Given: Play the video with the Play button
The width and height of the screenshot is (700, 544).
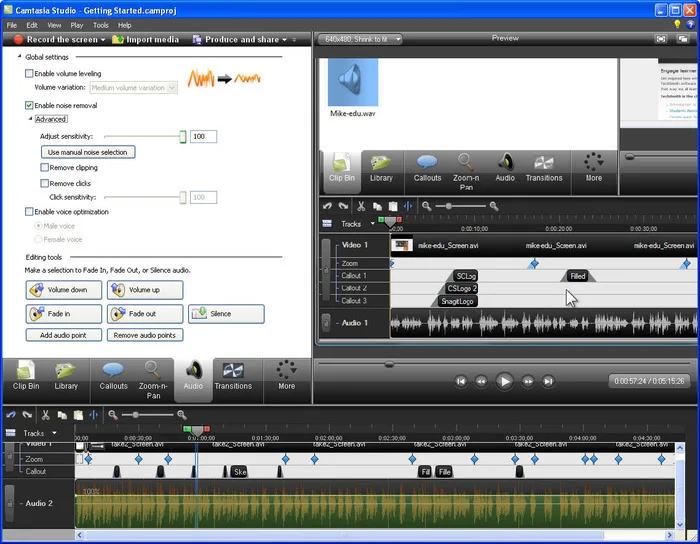Looking at the screenshot, I should pyautogui.click(x=504, y=382).
